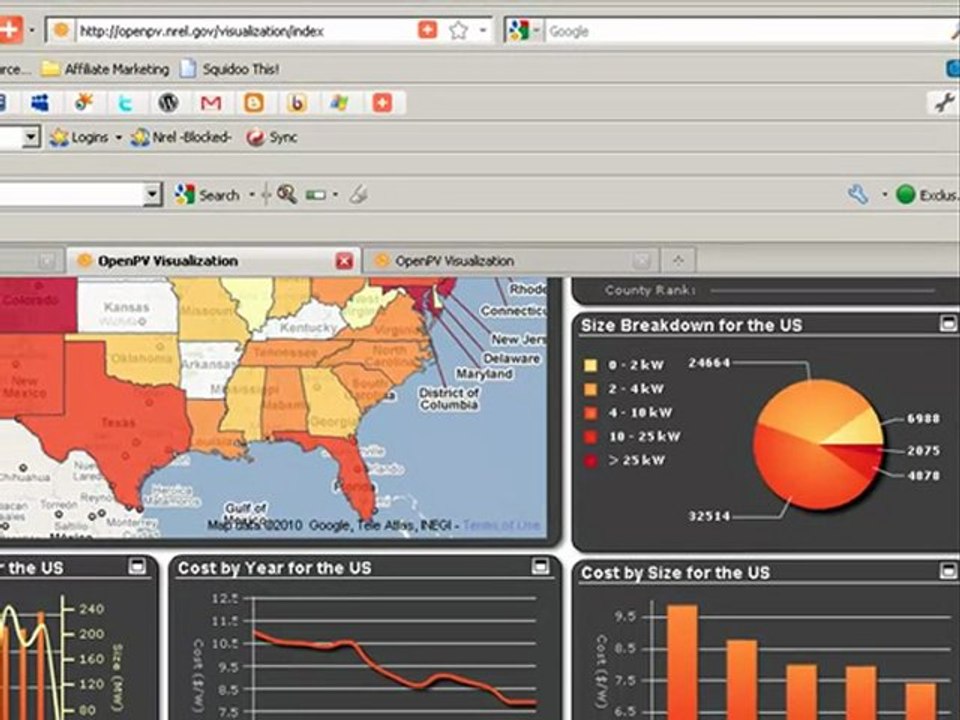The width and height of the screenshot is (960, 720).
Task: Minimize the bottom-left 'the US' chart panel
Action: [137, 566]
